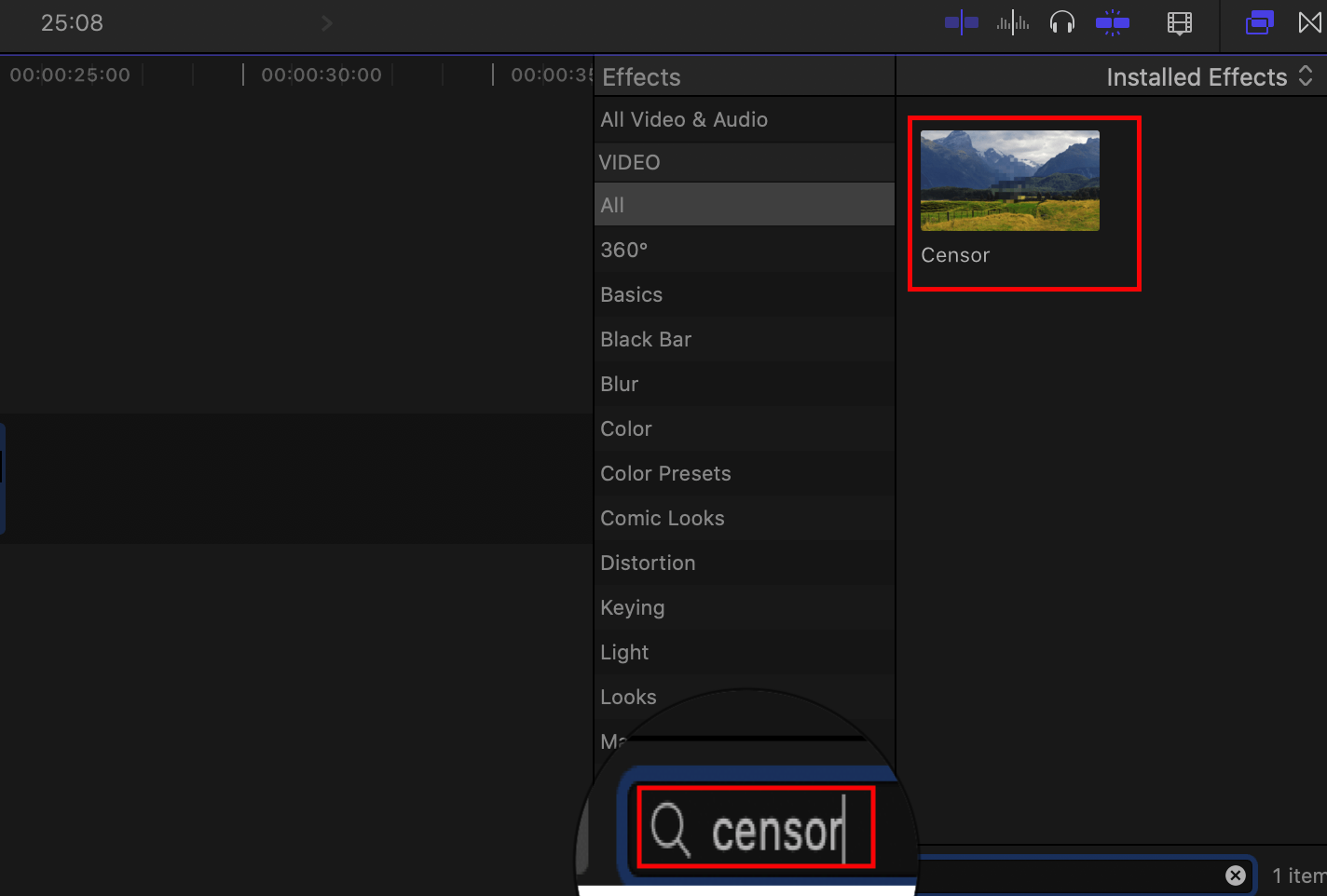Open the clip appearance filmstrip icon
1327x896 pixels.
1180,22
